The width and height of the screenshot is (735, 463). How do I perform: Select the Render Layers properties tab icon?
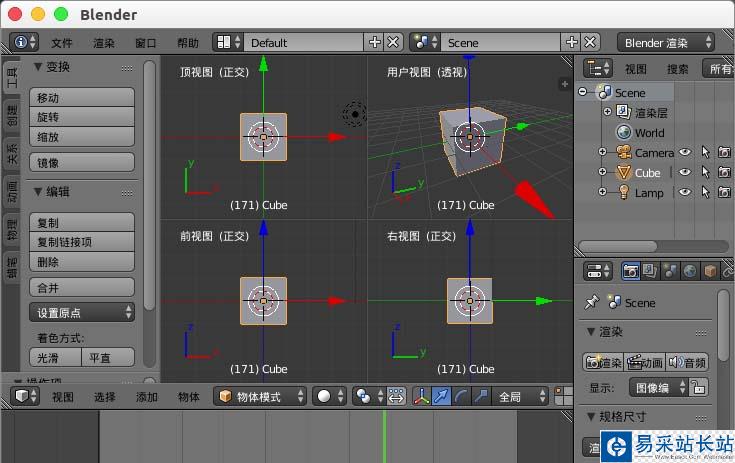650,271
